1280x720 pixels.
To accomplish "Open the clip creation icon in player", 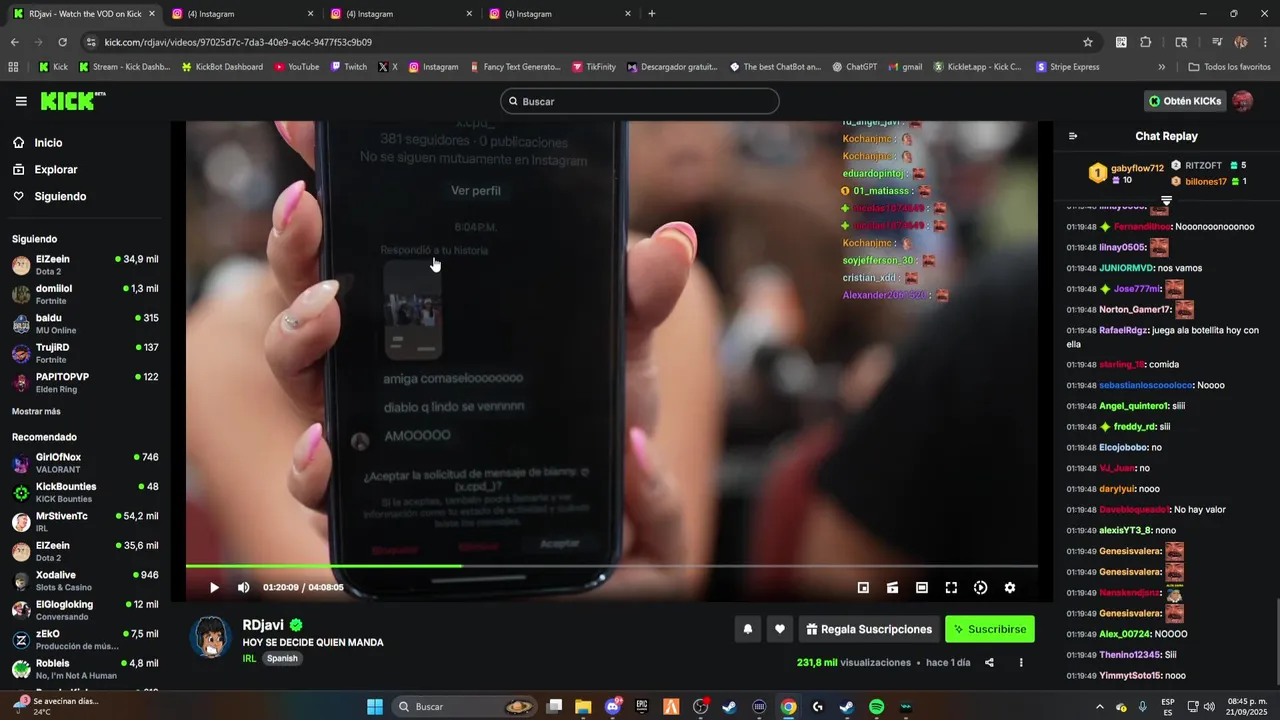I will 892,588.
